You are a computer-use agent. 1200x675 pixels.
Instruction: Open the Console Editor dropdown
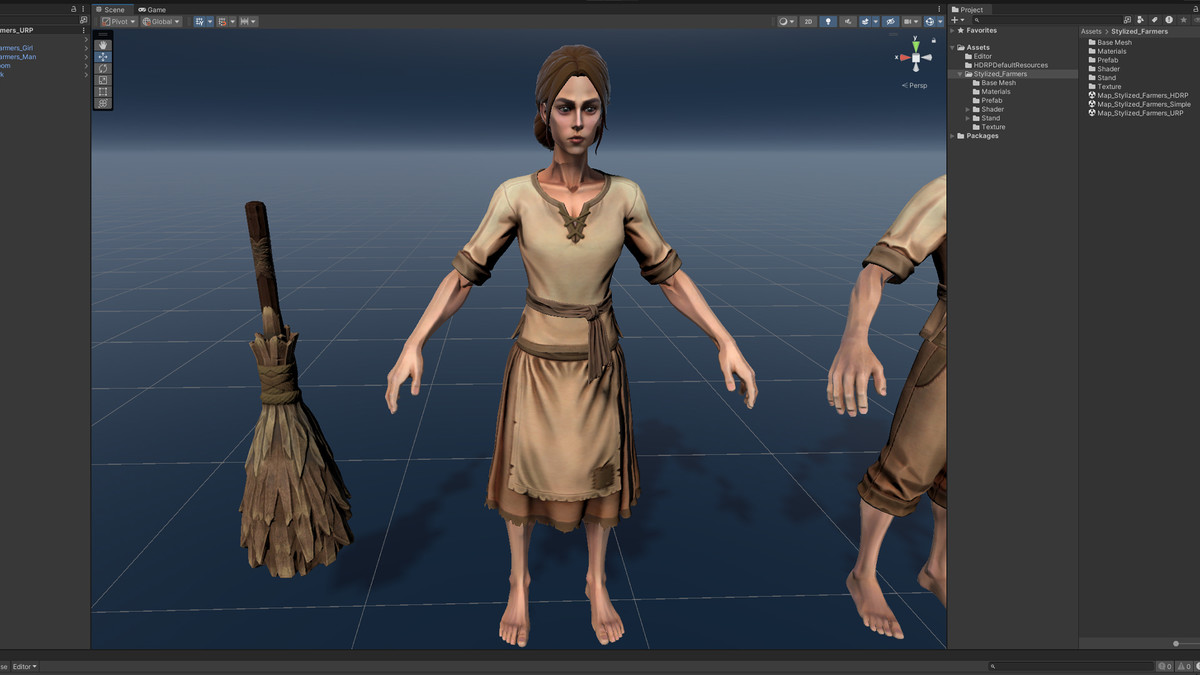pos(24,667)
